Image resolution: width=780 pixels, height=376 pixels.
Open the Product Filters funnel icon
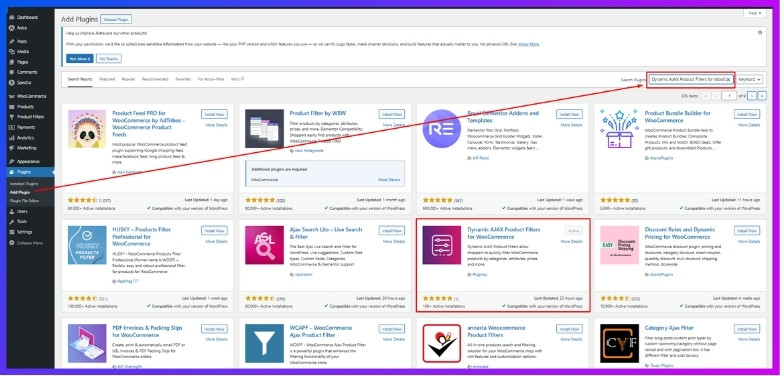(x=11, y=117)
